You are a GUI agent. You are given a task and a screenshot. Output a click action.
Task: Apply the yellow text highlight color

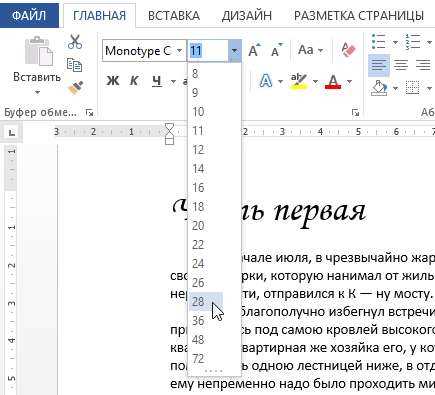click(x=299, y=81)
